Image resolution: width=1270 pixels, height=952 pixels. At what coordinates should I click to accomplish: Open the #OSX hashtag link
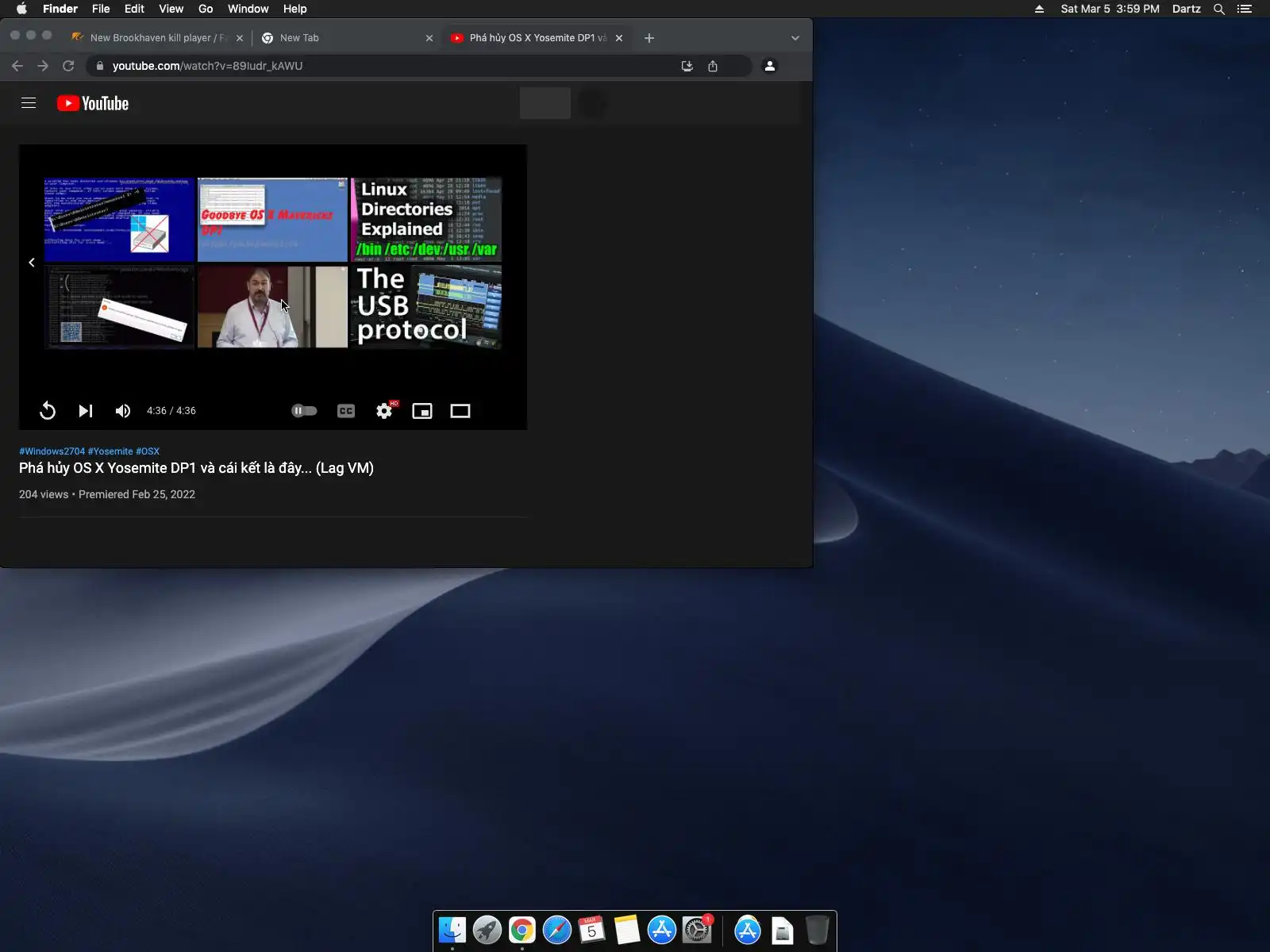point(148,451)
